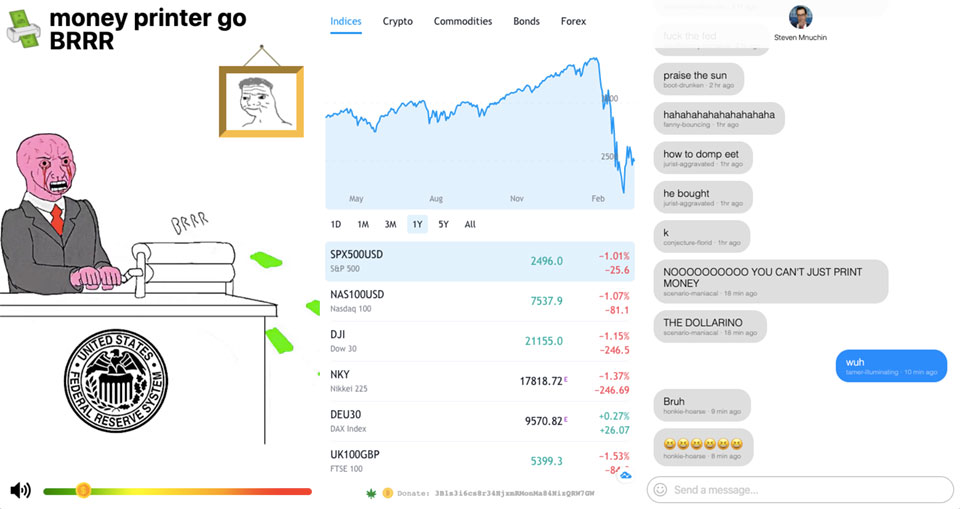Click the bitcoin coin icon beside Donate
Viewport: 960px width, 509px height.
pyautogui.click(x=386, y=493)
